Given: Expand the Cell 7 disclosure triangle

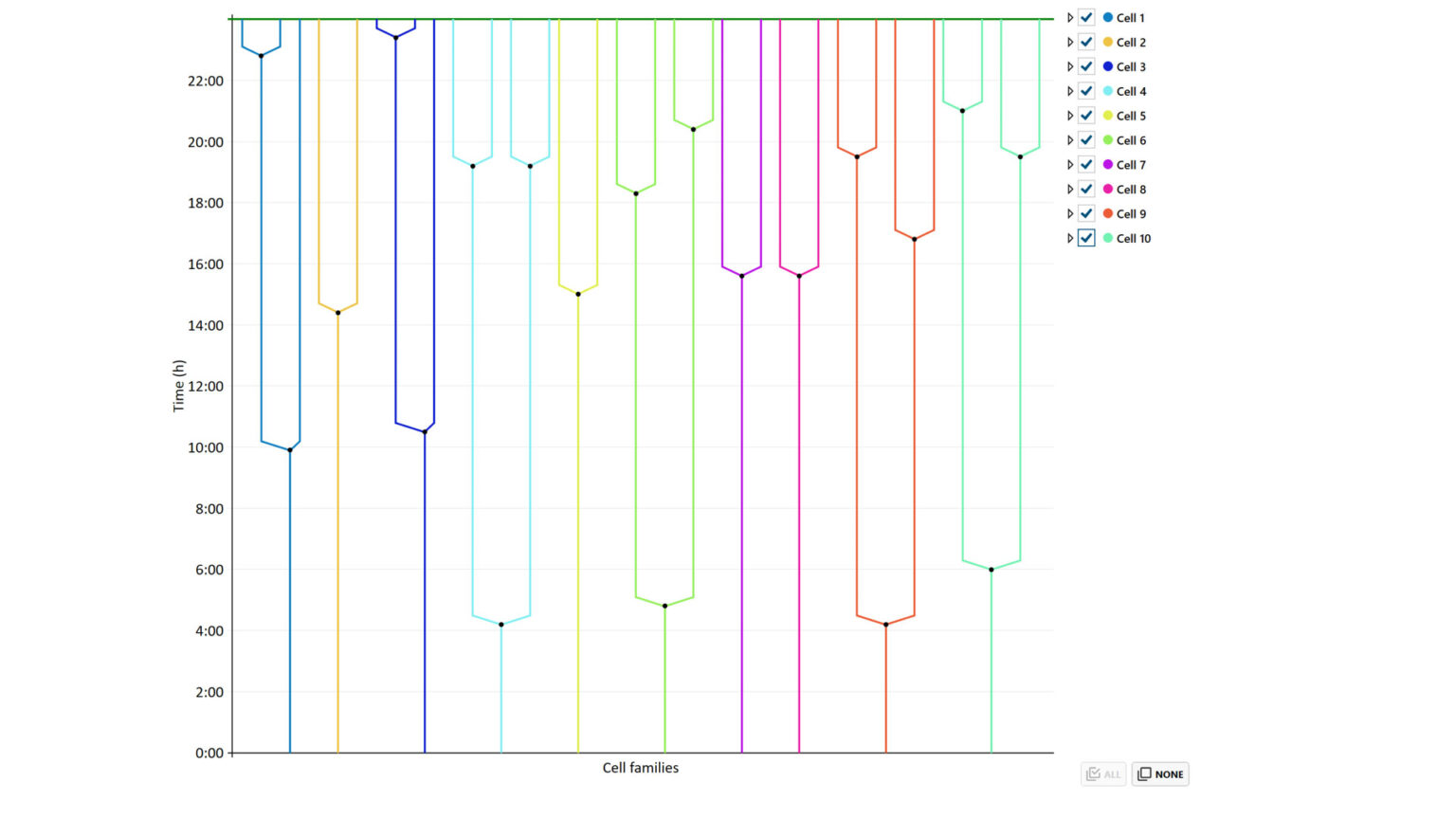Looking at the screenshot, I should (x=1070, y=165).
